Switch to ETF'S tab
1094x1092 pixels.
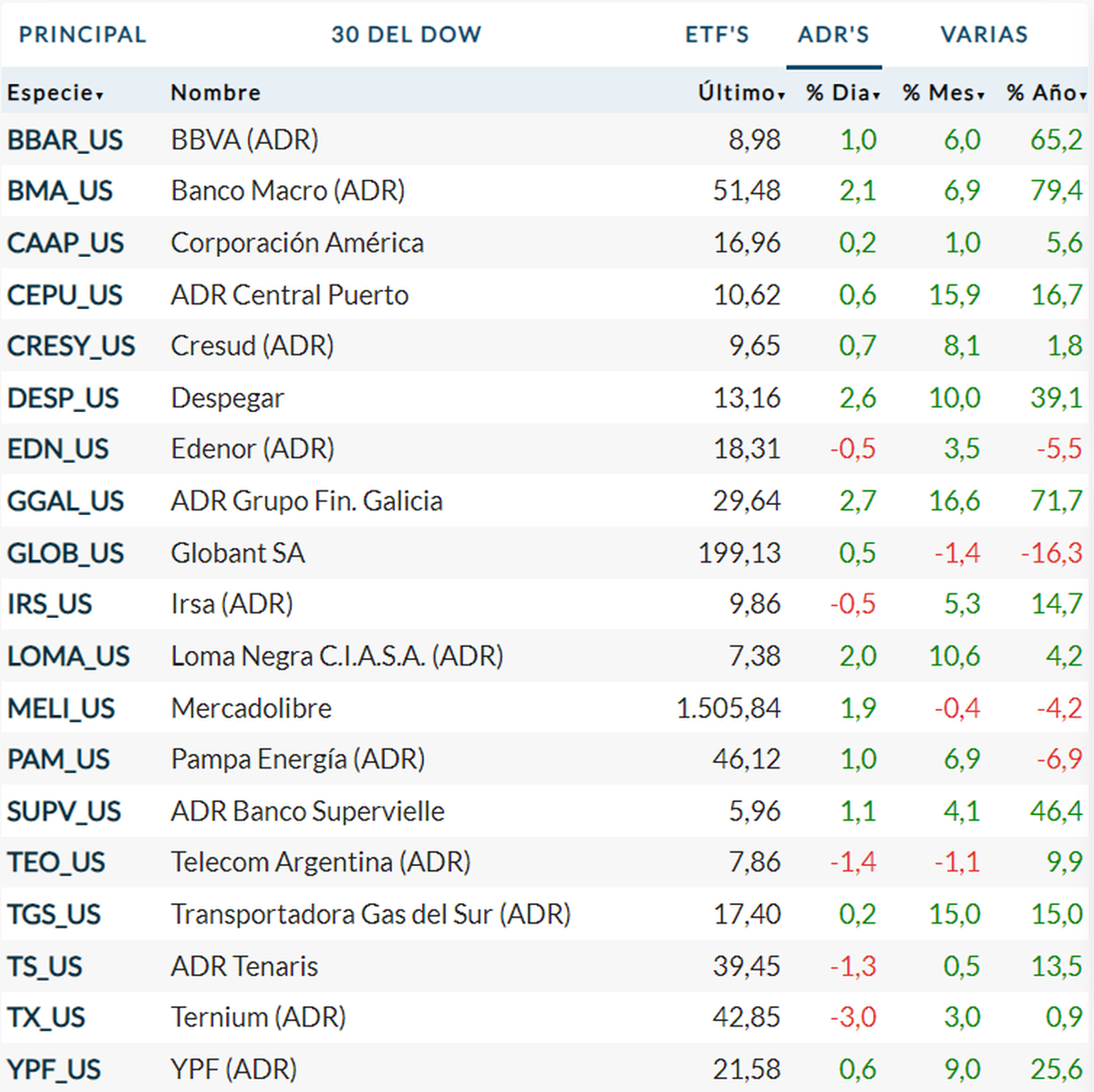pyautogui.click(x=717, y=35)
